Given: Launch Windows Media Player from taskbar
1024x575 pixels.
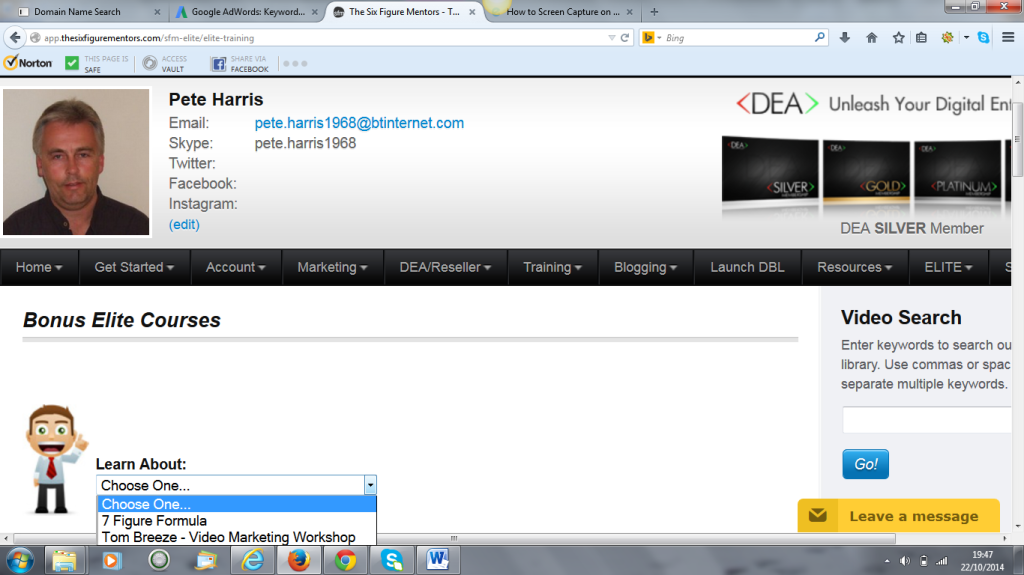Looking at the screenshot, I should (111, 561).
